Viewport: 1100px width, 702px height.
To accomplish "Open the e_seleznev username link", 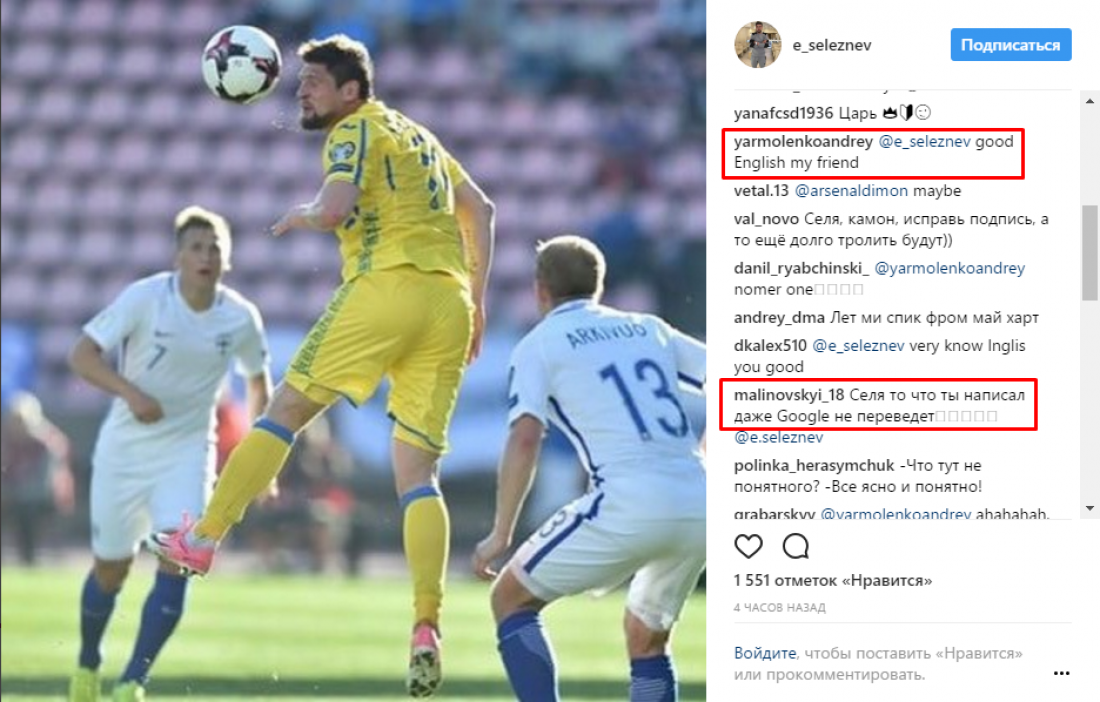I will pyautogui.click(x=831, y=46).
